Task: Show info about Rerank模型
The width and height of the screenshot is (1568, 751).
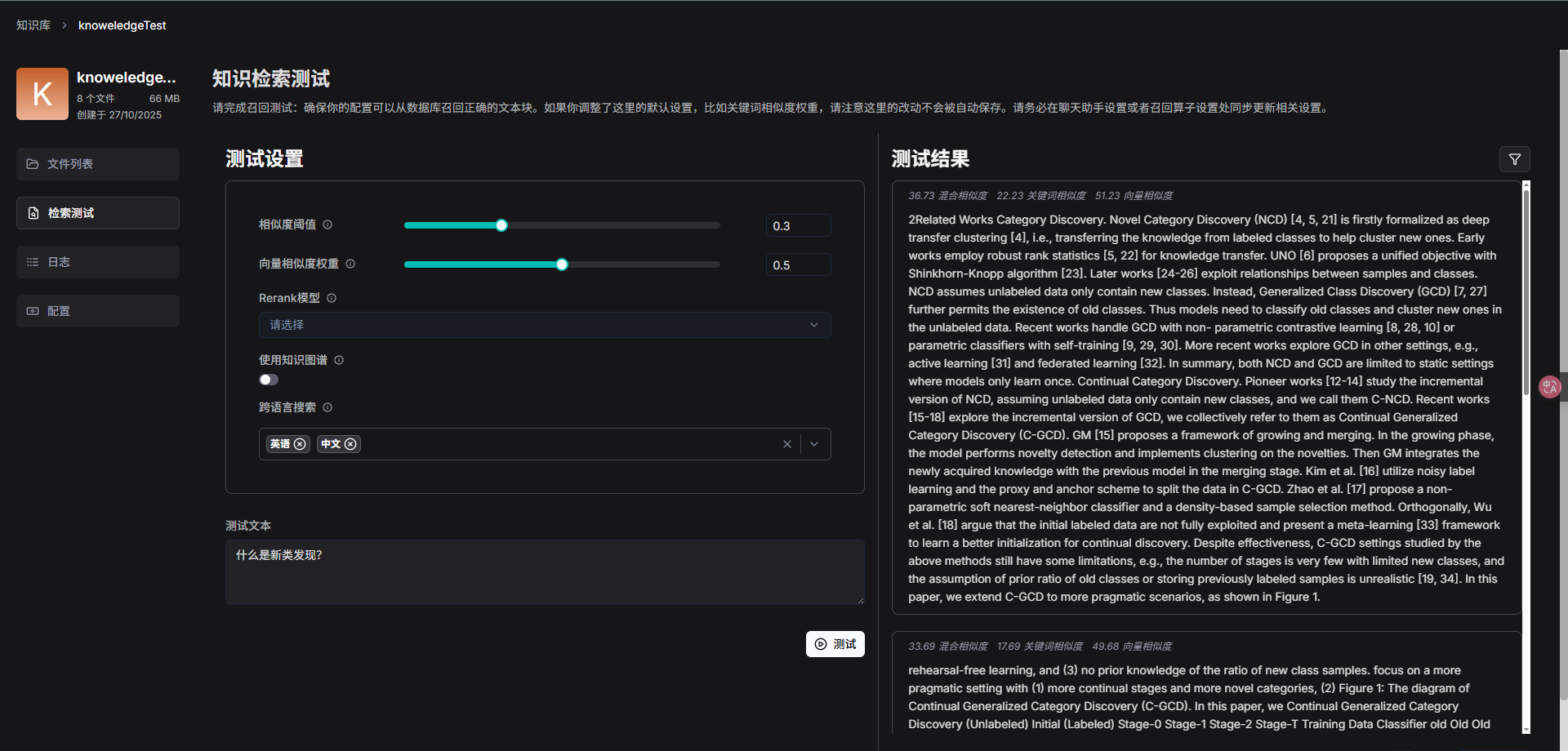Action: pyautogui.click(x=332, y=298)
